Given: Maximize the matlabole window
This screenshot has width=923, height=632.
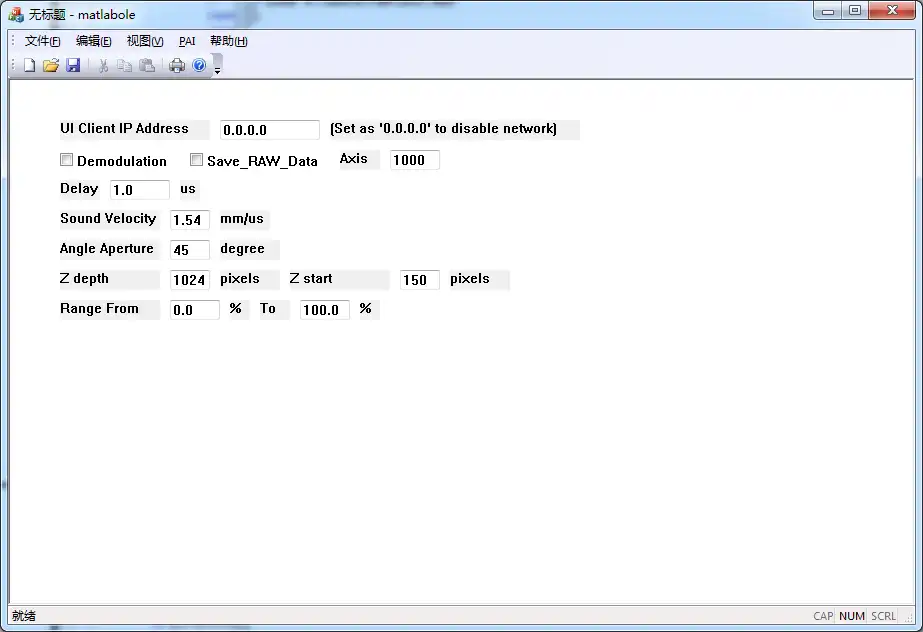Looking at the screenshot, I should (855, 11).
